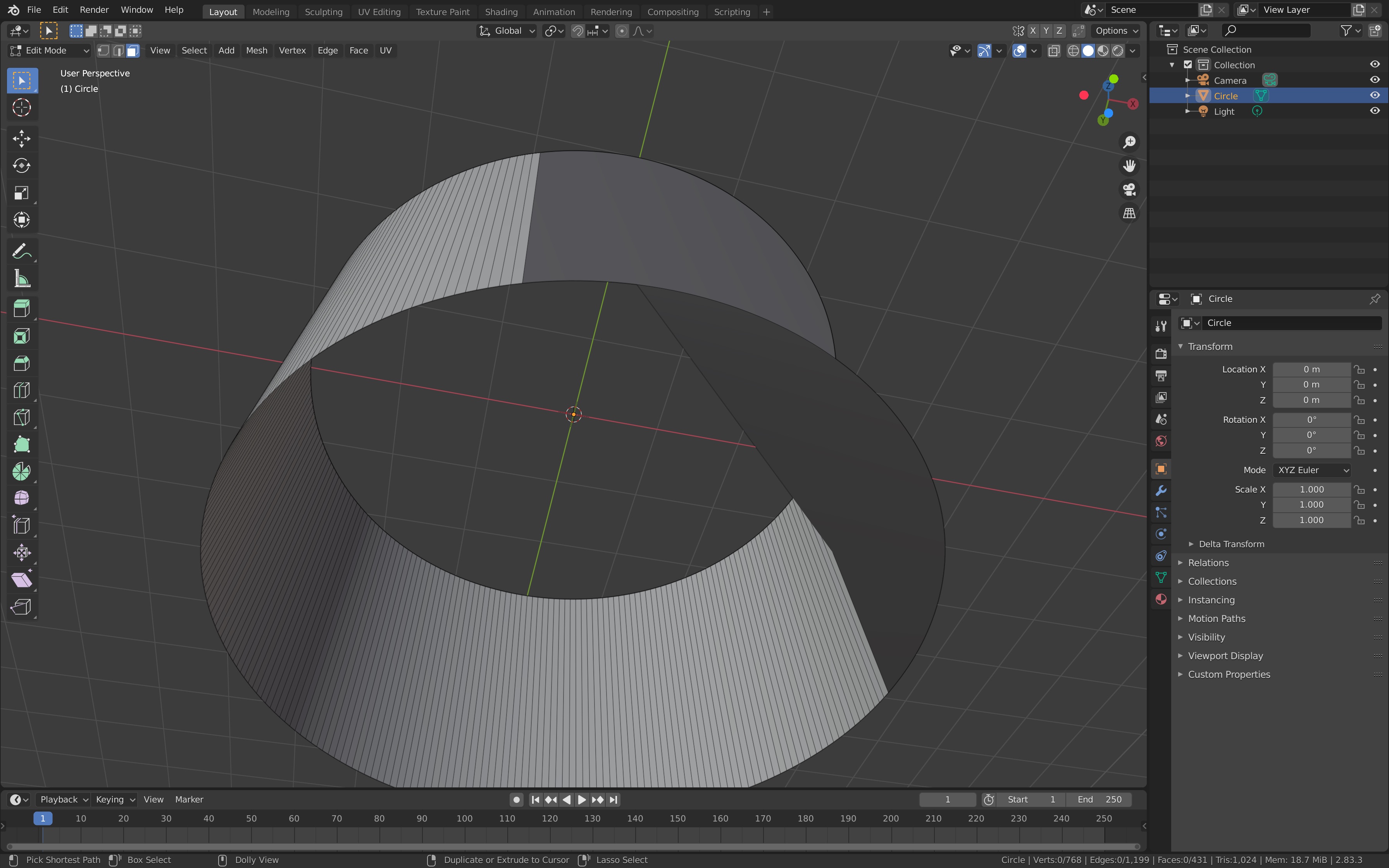Select the Annotate tool
Screen dimensions: 1389x868
pos(21,250)
